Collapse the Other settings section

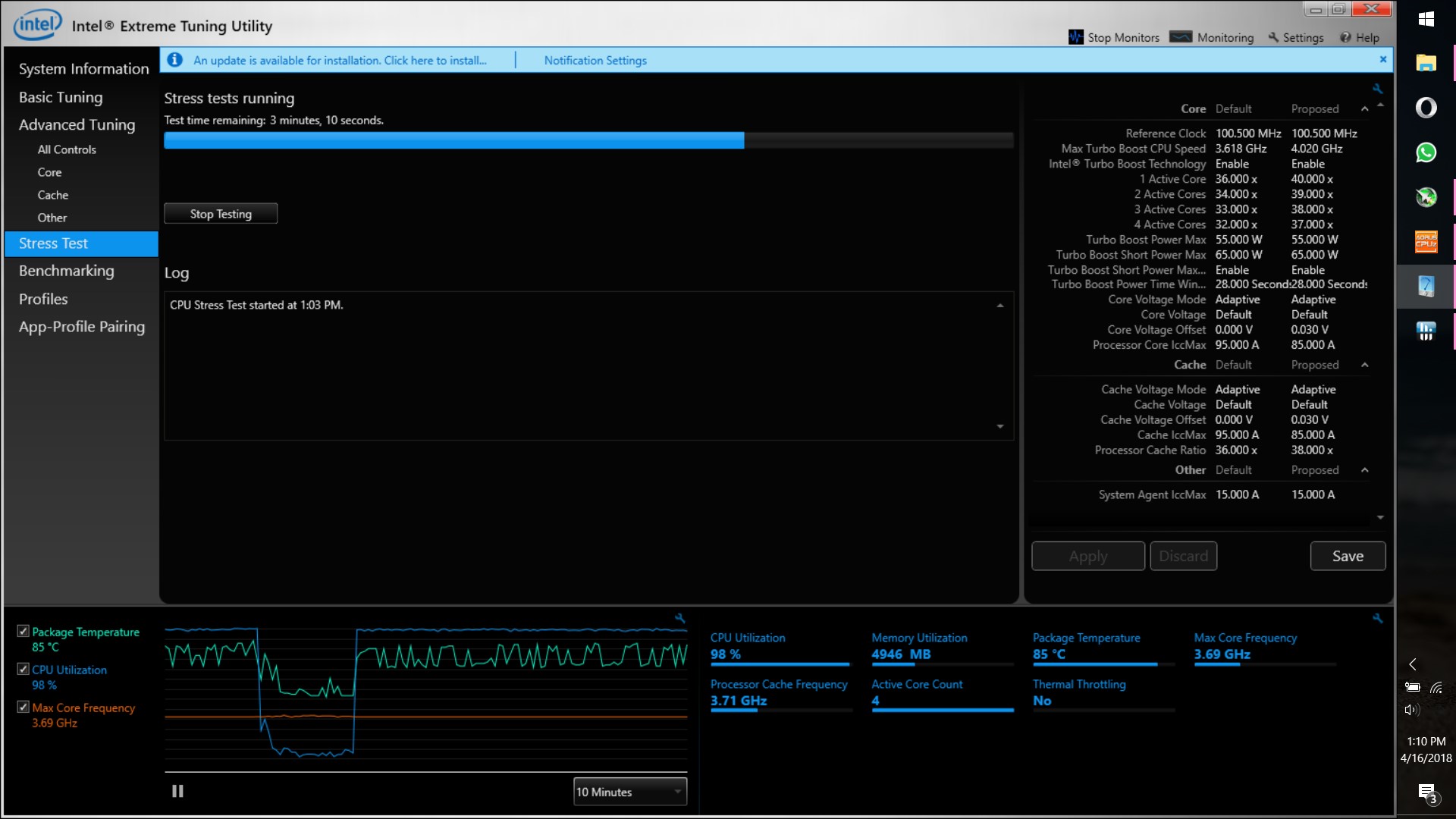(1365, 470)
